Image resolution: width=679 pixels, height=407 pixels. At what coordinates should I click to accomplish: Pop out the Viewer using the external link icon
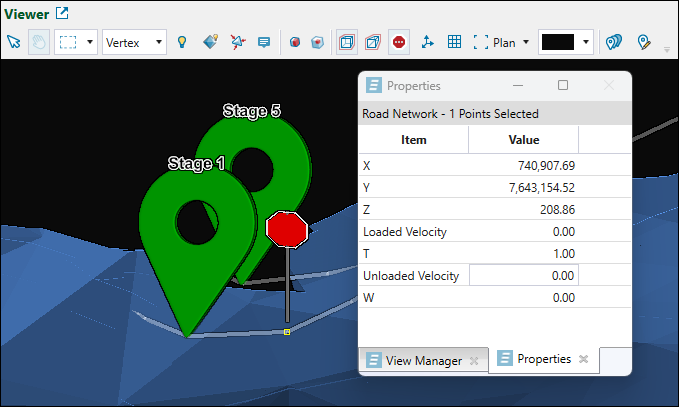coord(63,14)
